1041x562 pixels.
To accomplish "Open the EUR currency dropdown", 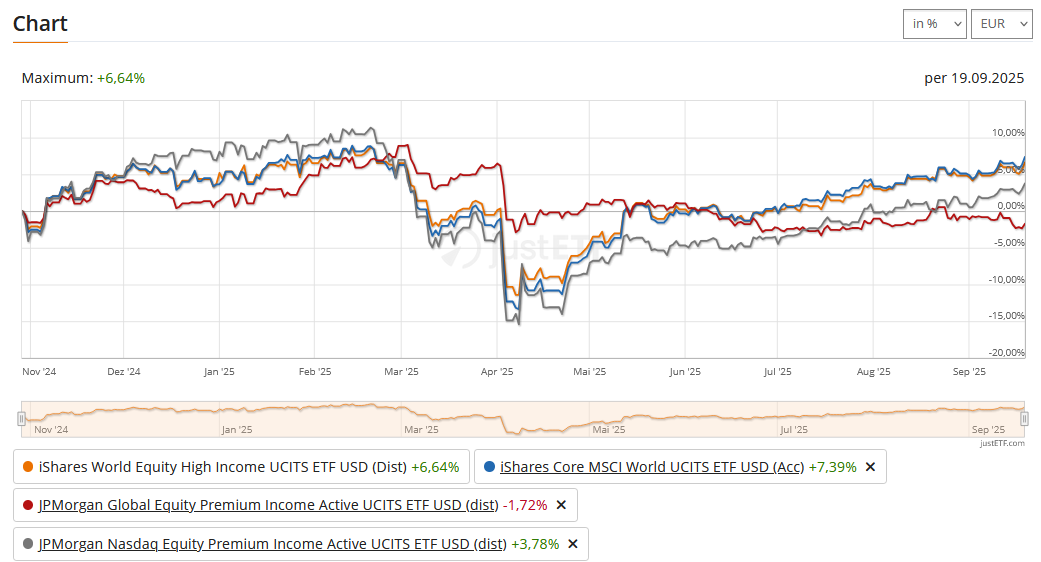I will pyautogui.click(x=1001, y=23).
